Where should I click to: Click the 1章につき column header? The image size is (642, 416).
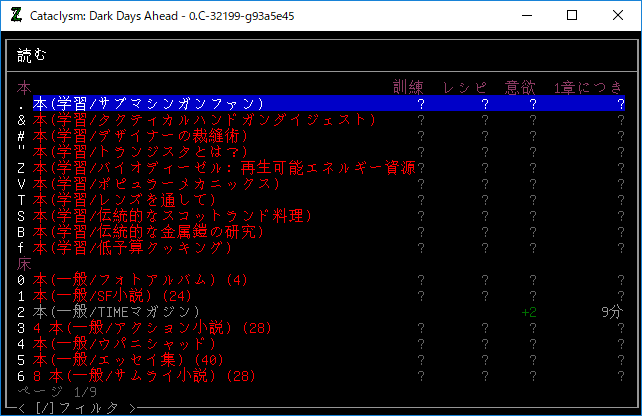(x=589, y=87)
